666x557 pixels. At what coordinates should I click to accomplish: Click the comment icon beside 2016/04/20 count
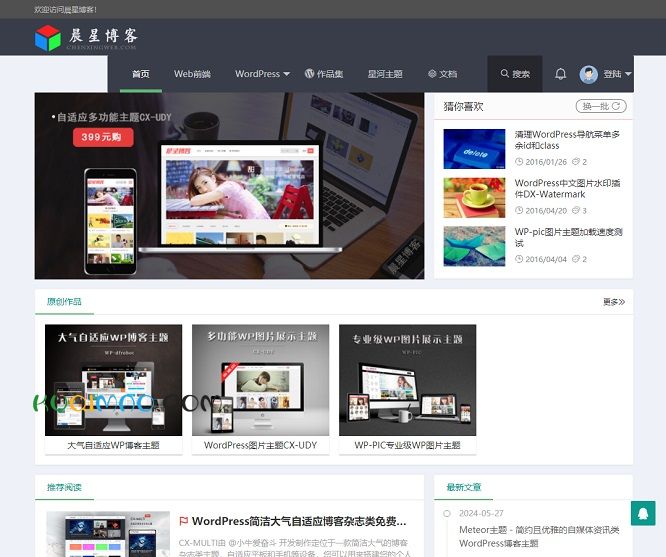pos(576,210)
